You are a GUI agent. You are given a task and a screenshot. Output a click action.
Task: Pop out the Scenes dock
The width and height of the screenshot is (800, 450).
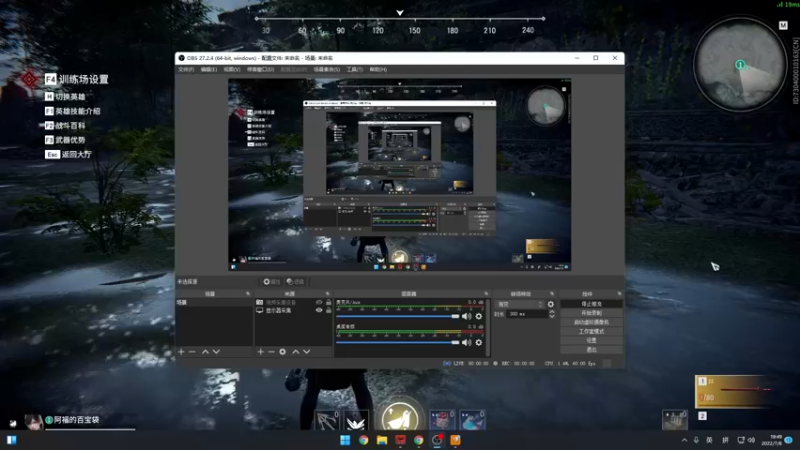[x=248, y=294]
